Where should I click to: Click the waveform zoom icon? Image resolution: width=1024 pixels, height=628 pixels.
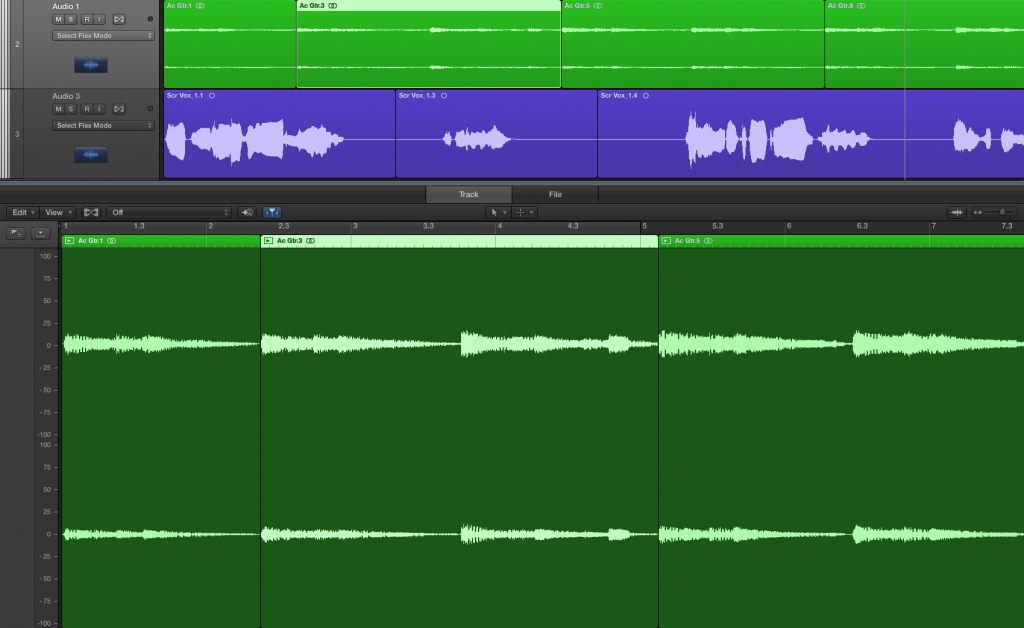(x=957, y=212)
